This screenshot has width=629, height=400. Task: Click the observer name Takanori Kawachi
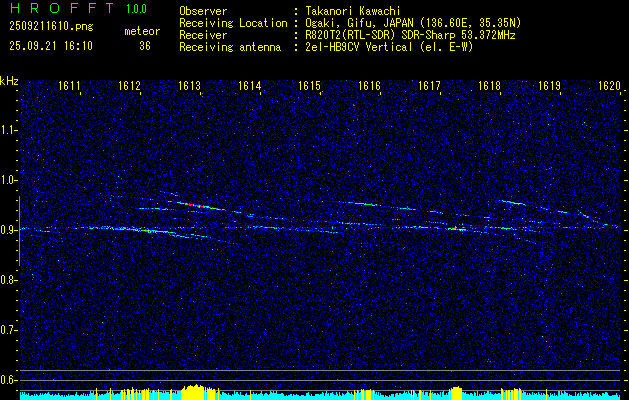(x=353, y=11)
